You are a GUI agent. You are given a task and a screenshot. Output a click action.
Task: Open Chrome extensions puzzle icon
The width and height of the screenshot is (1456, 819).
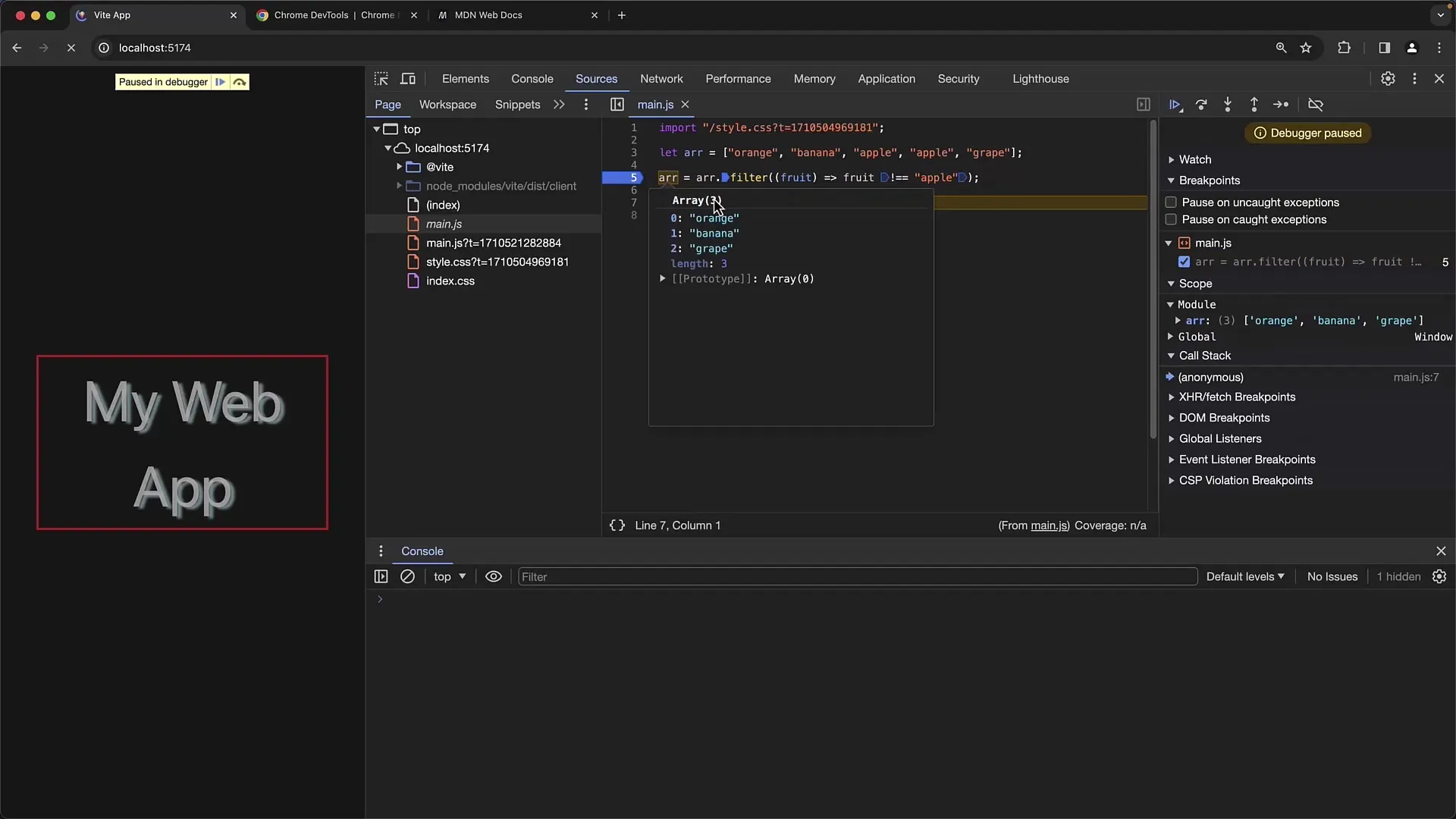coord(1344,48)
